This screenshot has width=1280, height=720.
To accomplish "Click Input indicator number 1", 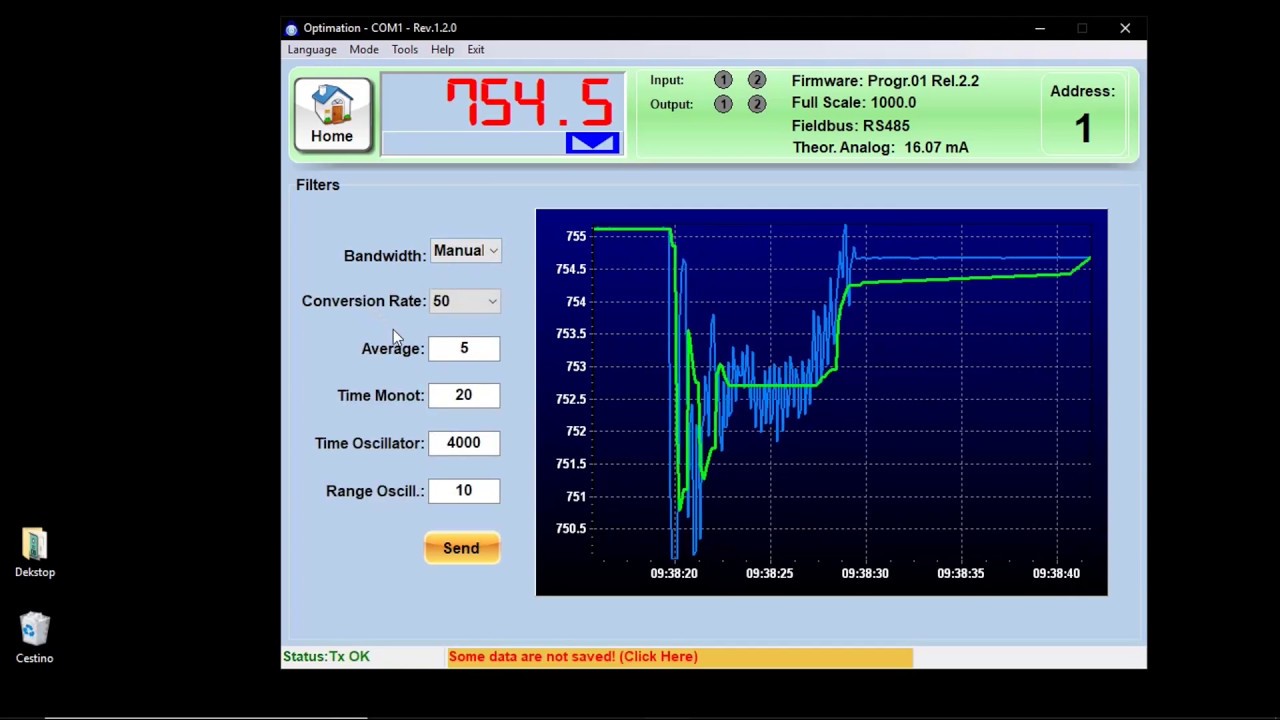I will 723,80.
